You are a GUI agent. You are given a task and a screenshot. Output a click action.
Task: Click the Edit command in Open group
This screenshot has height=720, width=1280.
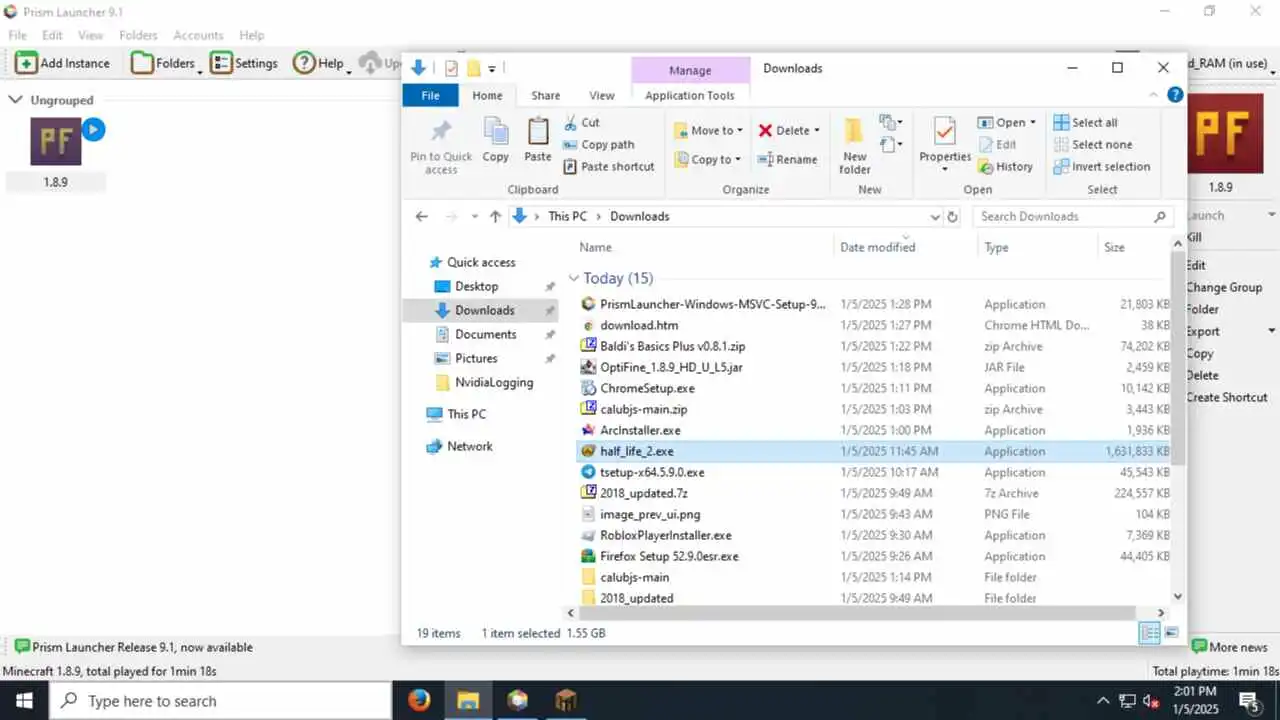click(x=997, y=144)
